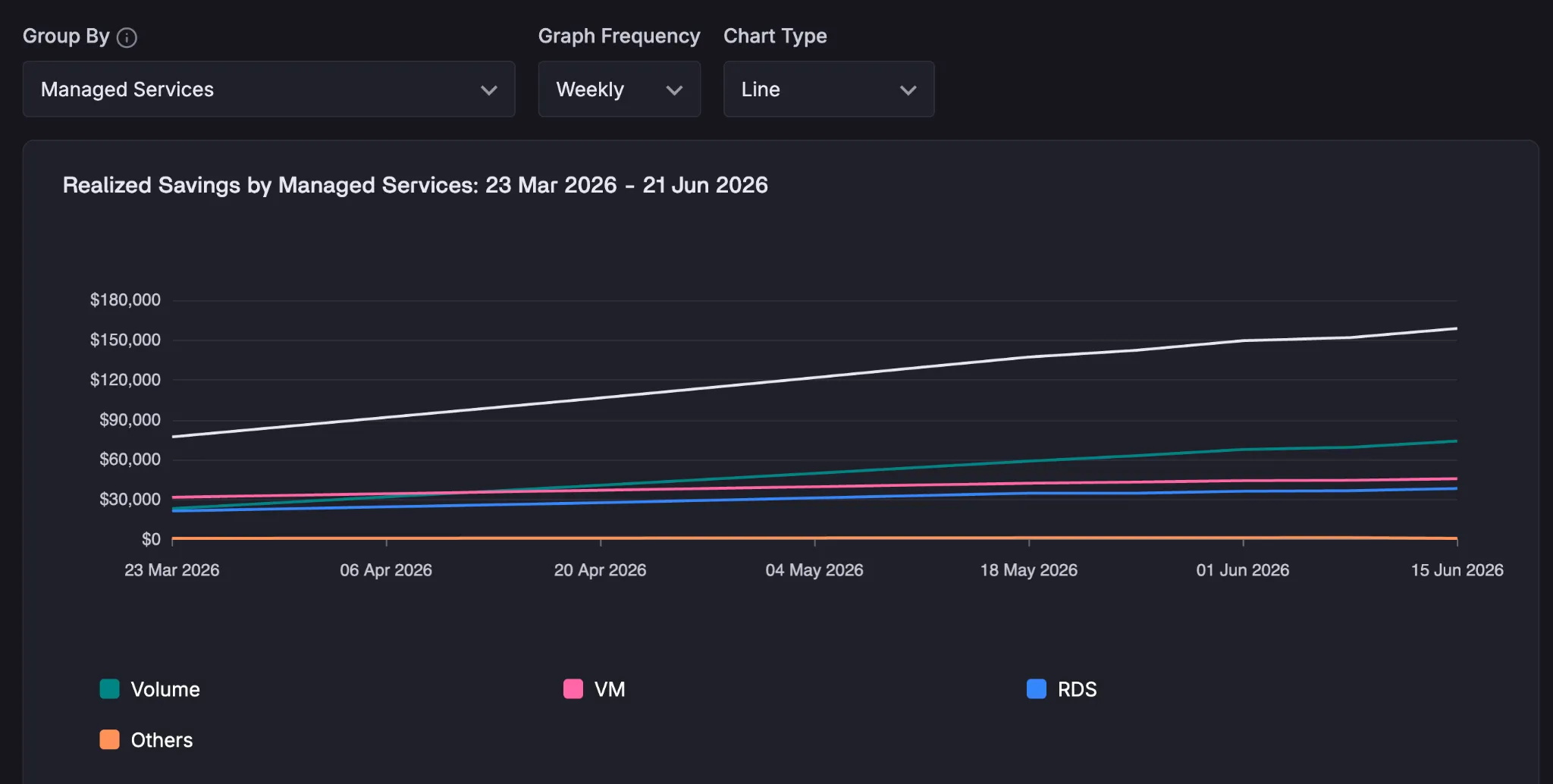Click the $0 y-axis label
This screenshot has width=1553, height=784.
[151, 539]
